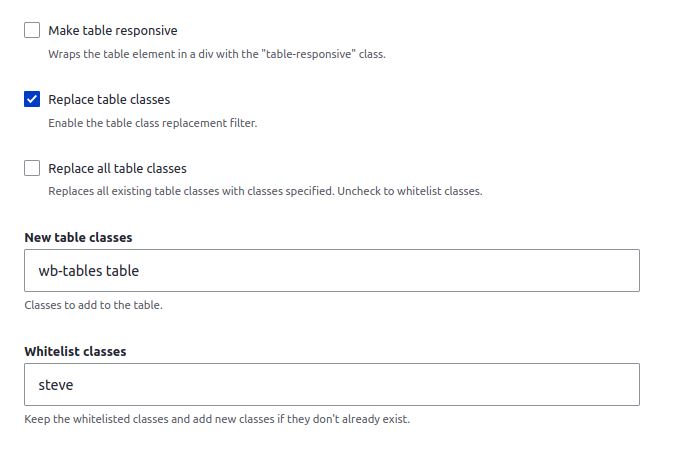Click the word "steve" in Whitelist field
Image resolution: width=695 pixels, height=453 pixels.
click(x=56, y=385)
